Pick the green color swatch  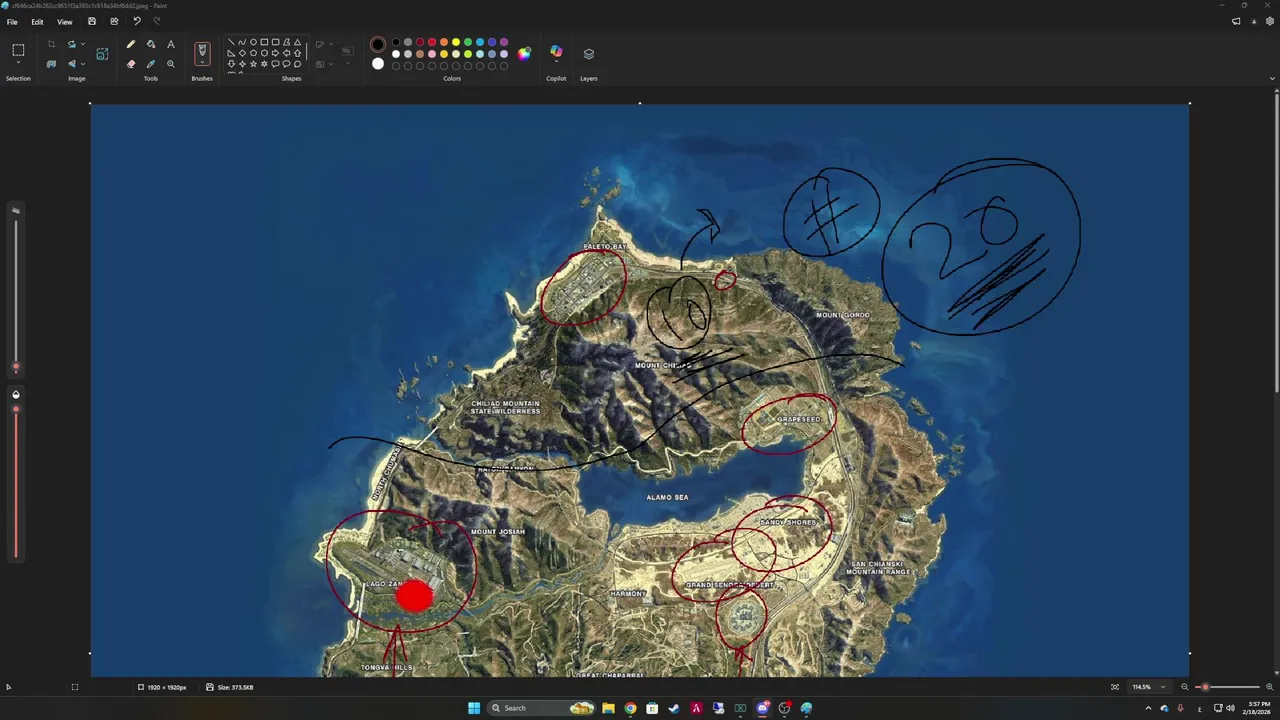point(468,43)
